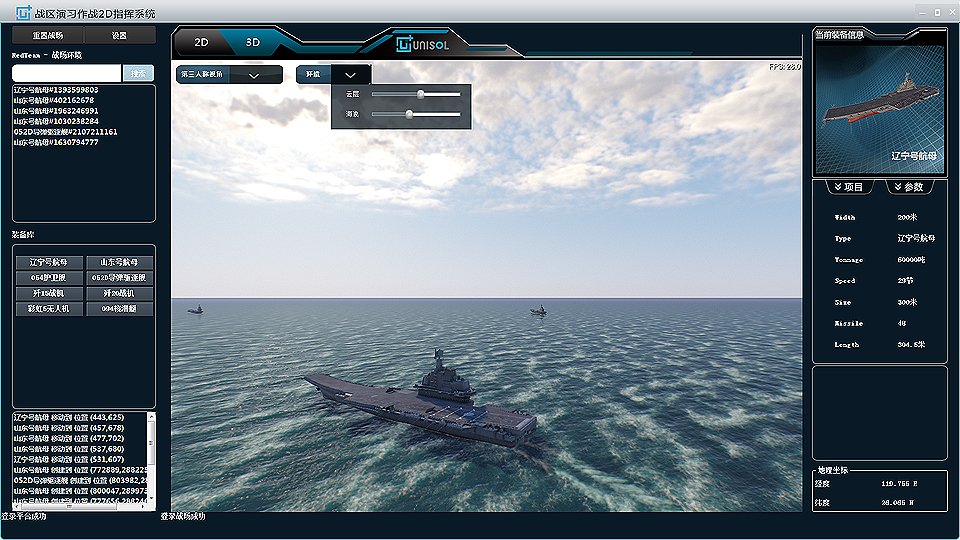Click the 重置战场 button
The height and width of the screenshot is (540, 960).
[47, 35]
